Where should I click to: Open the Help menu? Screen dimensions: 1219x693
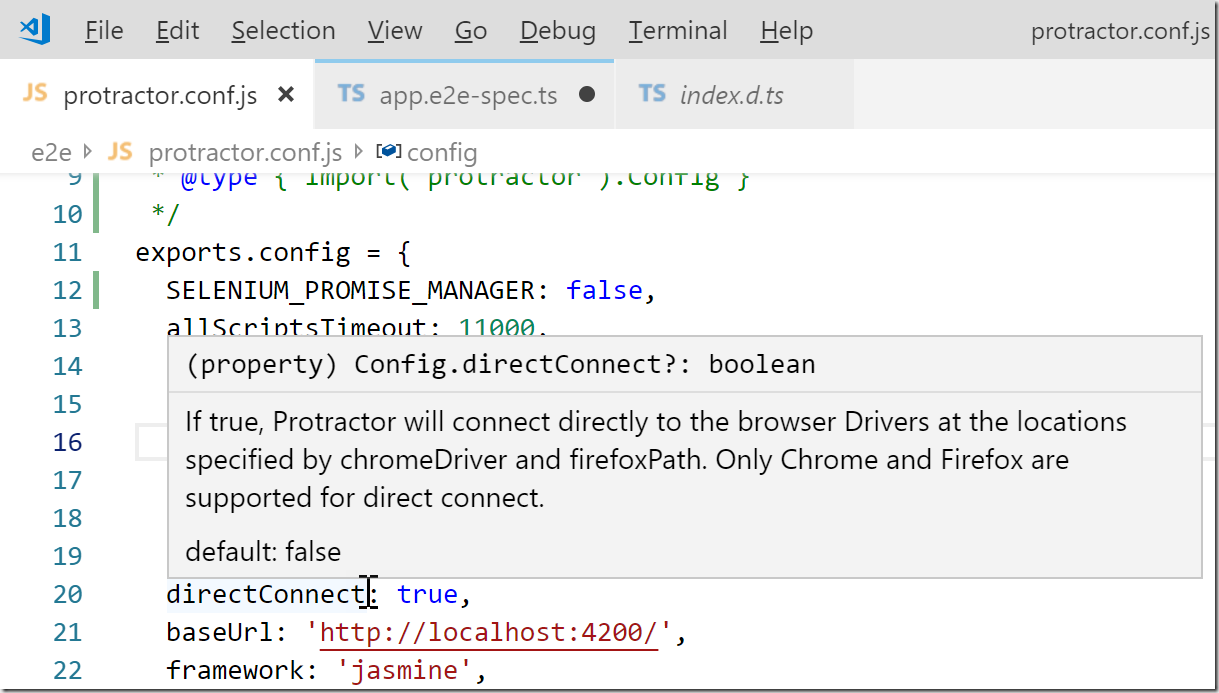coord(787,31)
